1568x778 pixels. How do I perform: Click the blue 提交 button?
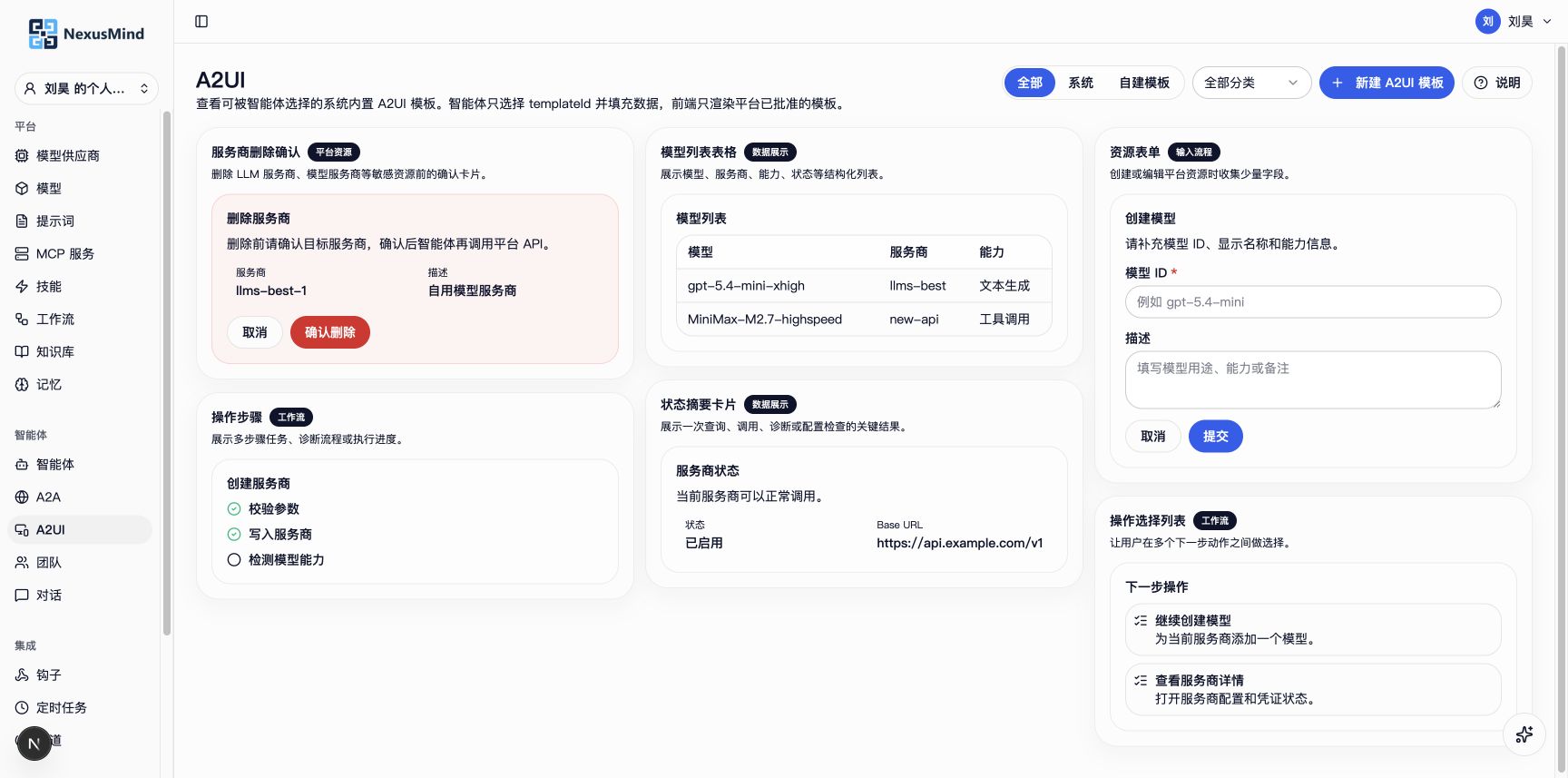[x=1216, y=436]
